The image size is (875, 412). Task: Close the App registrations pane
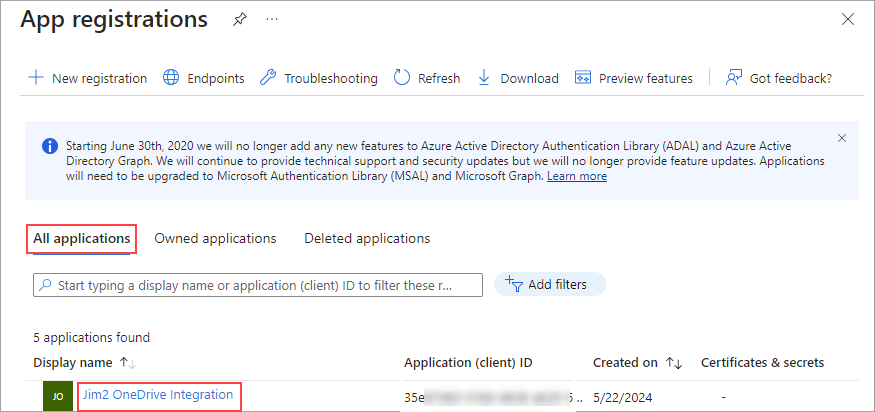[x=848, y=20]
